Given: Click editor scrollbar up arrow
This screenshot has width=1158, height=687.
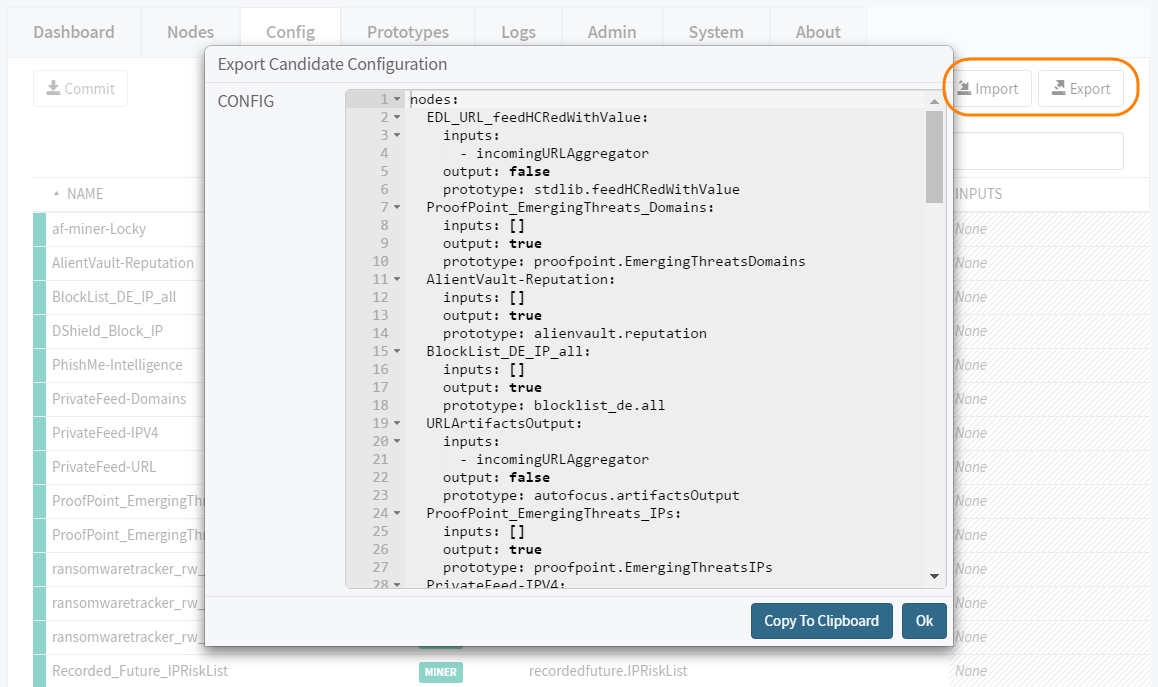Looking at the screenshot, I should pos(934,101).
